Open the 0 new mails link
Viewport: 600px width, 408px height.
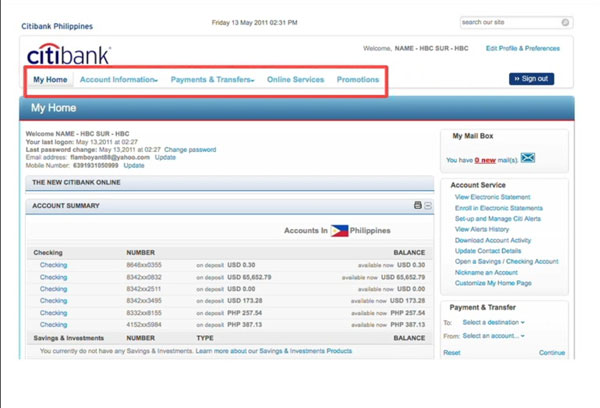point(485,160)
